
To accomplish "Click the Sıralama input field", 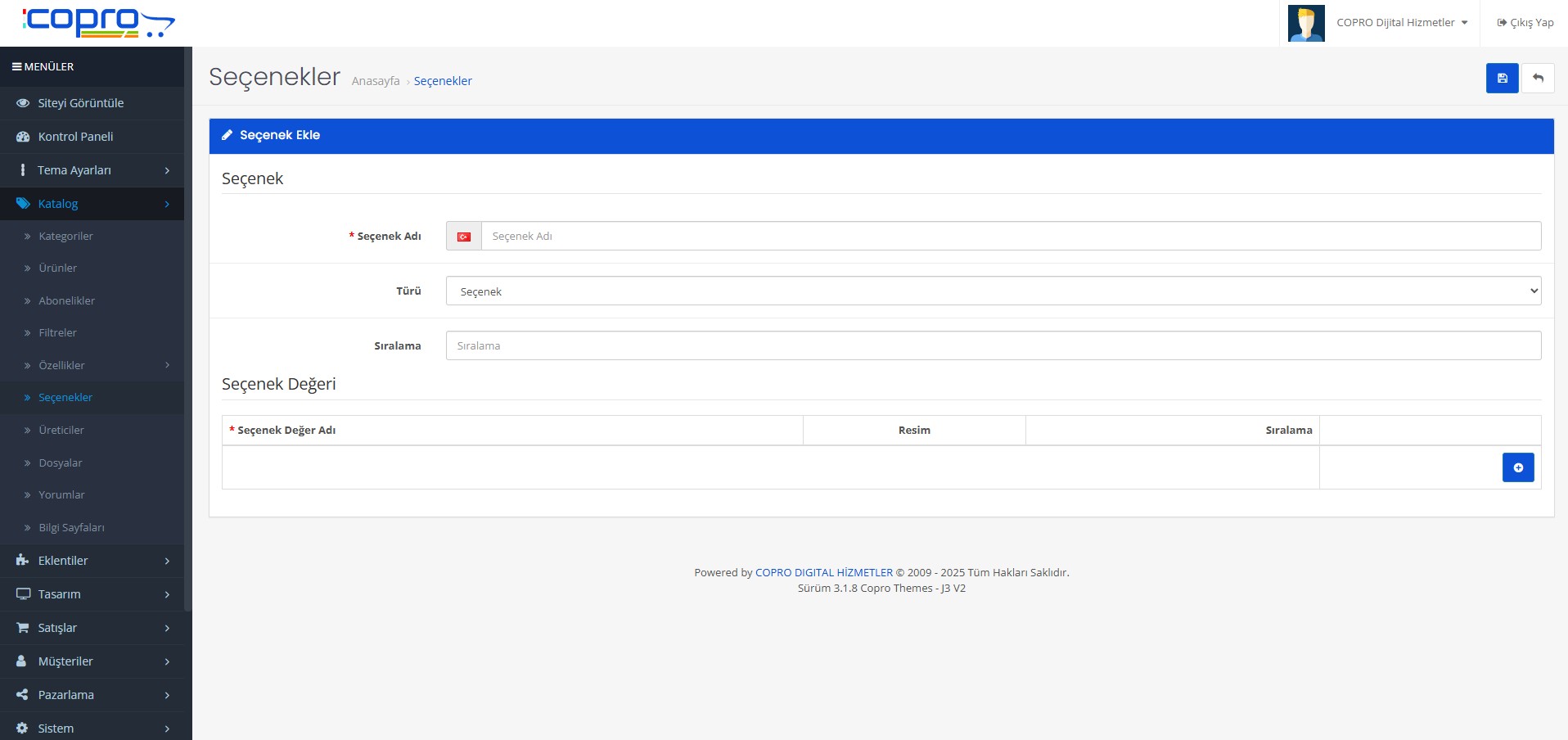I will (993, 346).
